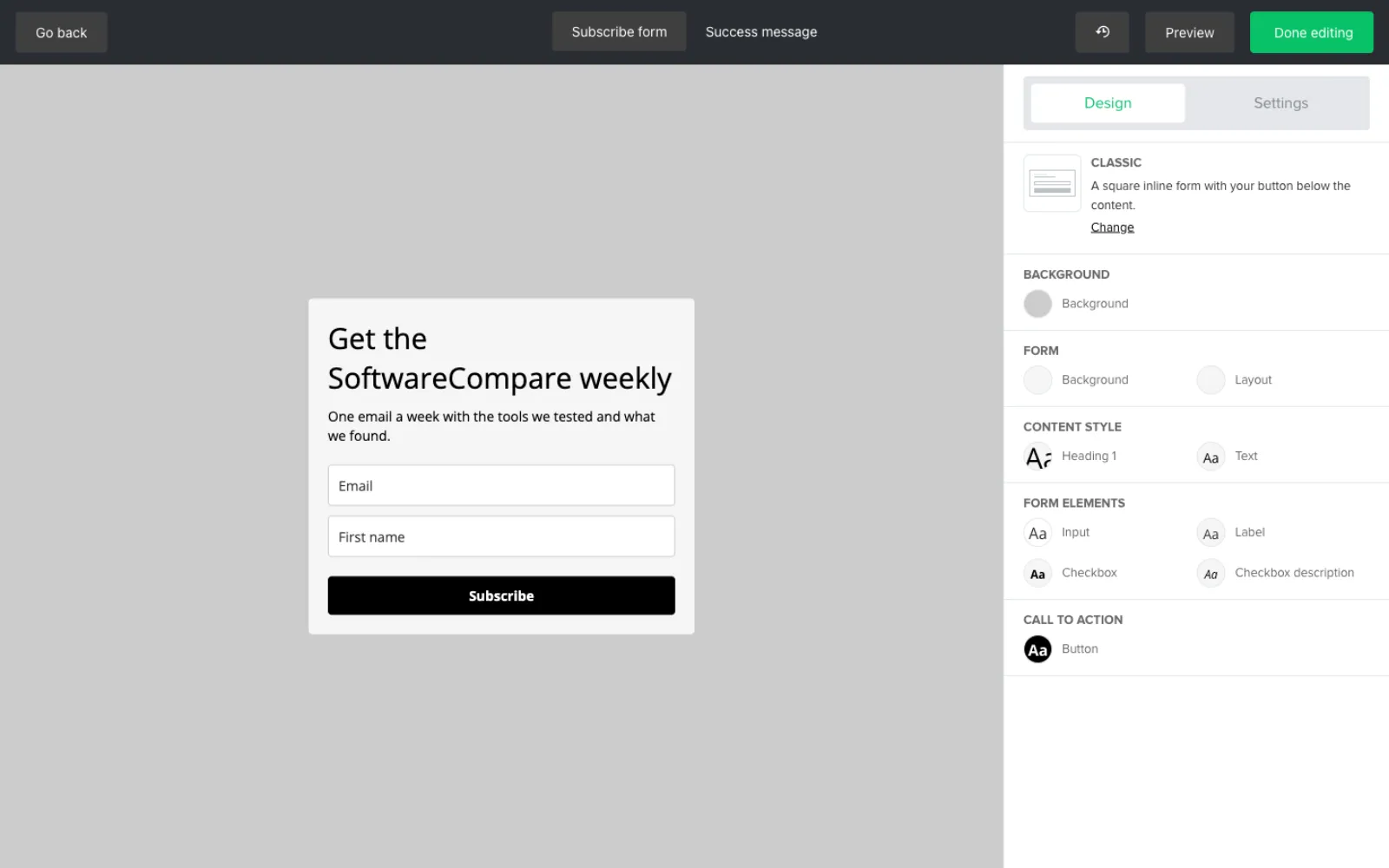Open the Form Layout swatch
Viewport: 1389px width, 868px height.
coord(1210,380)
